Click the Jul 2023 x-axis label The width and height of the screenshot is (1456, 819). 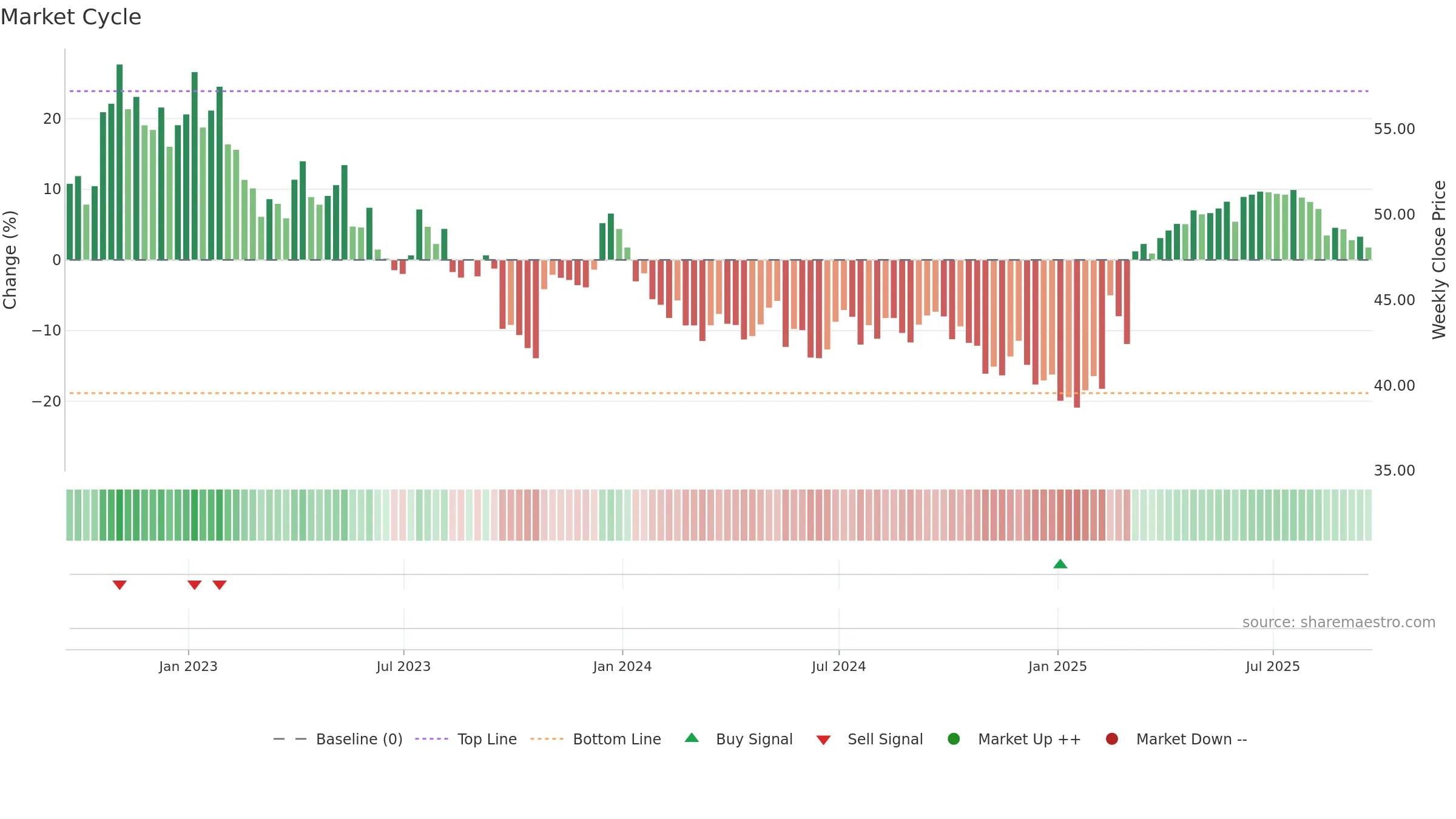coord(403,667)
